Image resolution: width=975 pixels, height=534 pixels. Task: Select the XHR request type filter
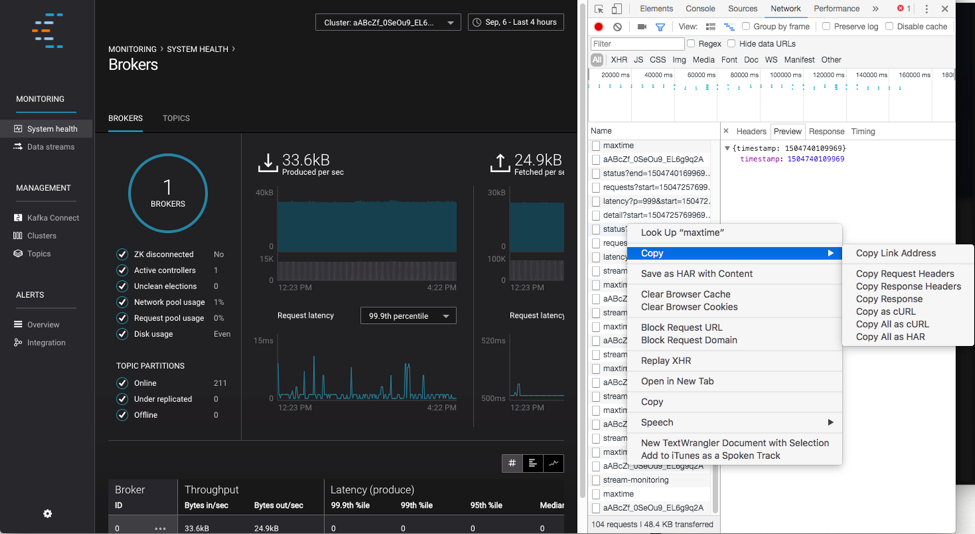click(x=619, y=60)
